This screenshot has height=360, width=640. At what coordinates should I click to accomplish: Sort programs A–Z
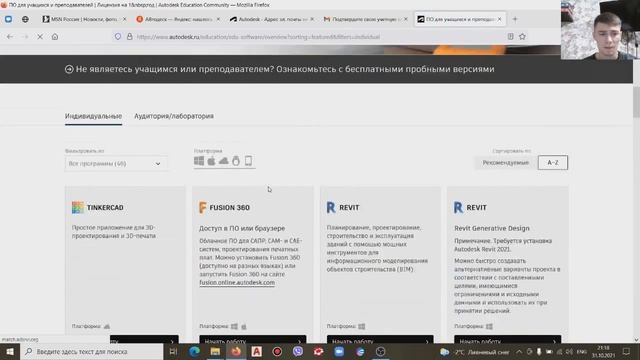click(553, 162)
